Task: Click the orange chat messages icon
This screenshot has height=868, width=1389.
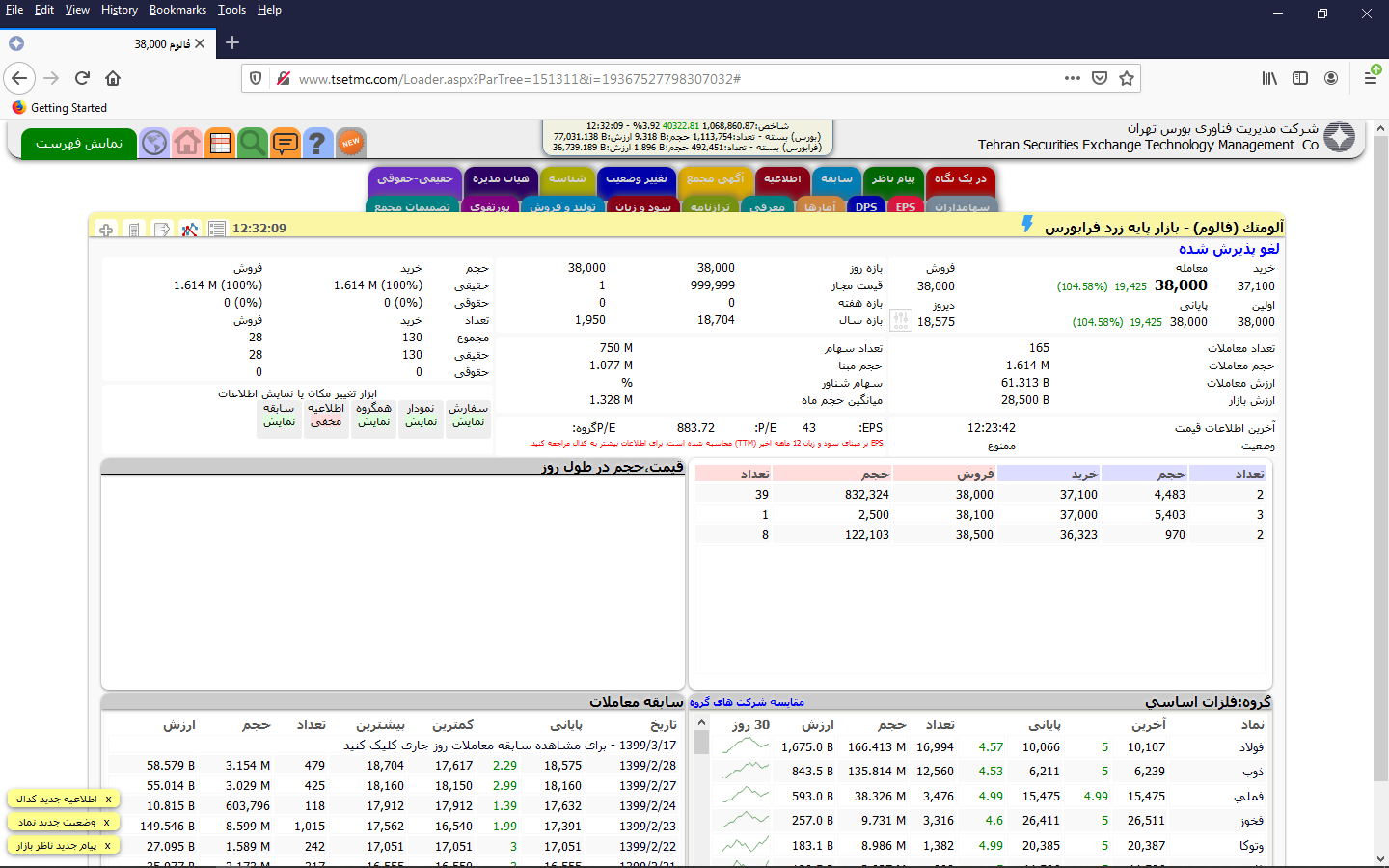Action: pos(286,143)
